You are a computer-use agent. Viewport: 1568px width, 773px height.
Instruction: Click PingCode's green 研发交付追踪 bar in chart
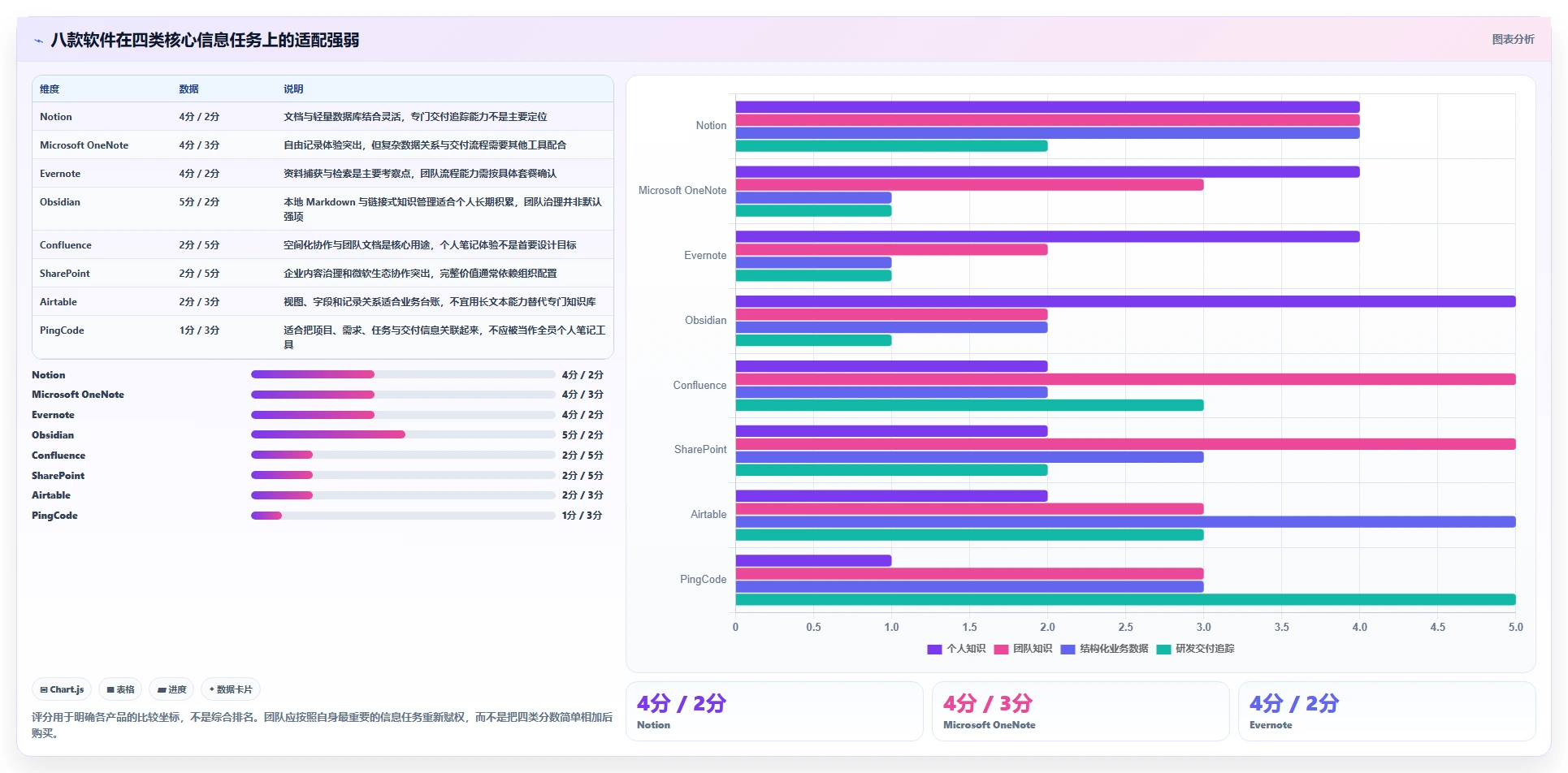tap(1125, 600)
